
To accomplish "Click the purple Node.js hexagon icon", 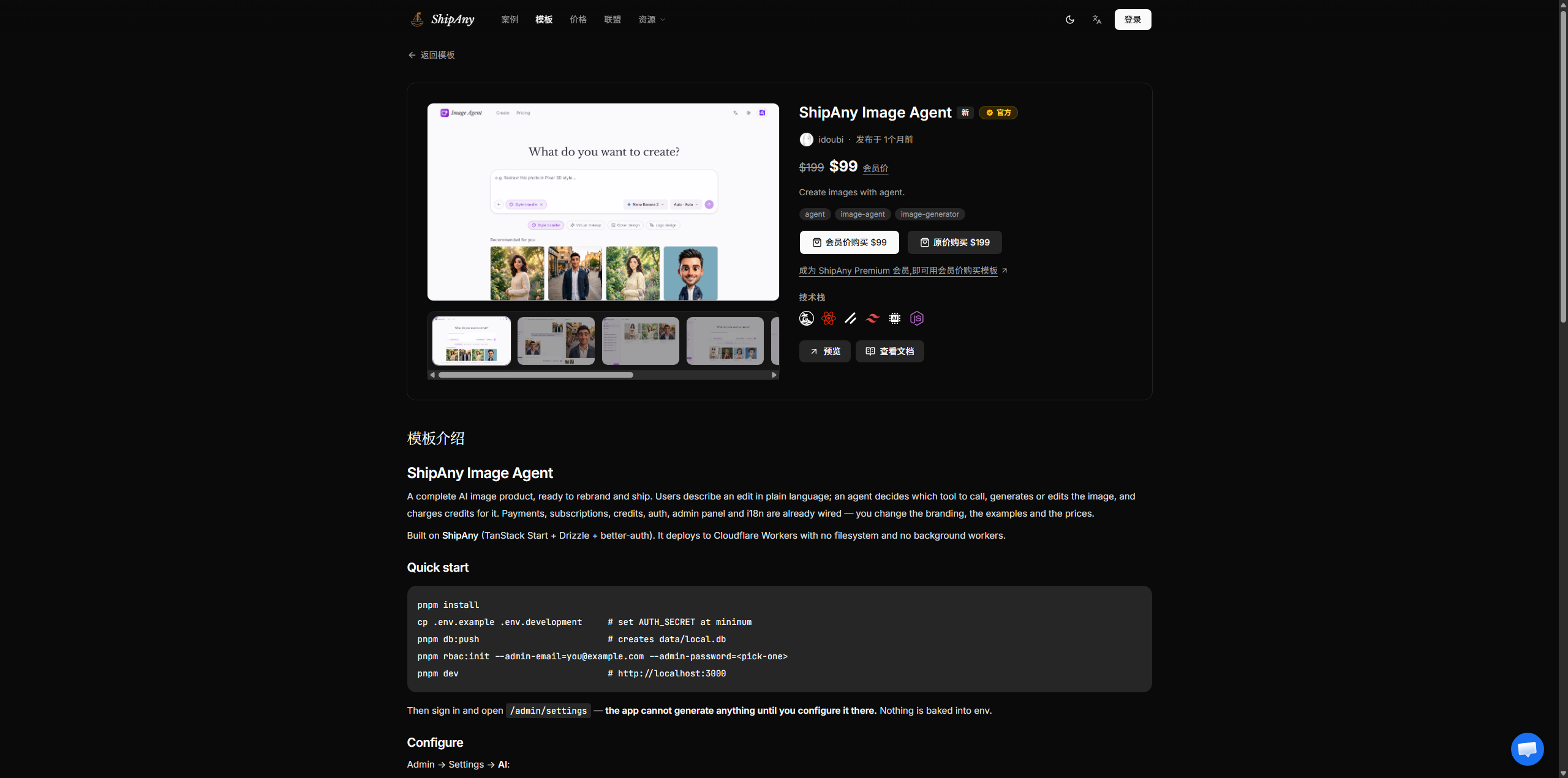I will coord(917,318).
